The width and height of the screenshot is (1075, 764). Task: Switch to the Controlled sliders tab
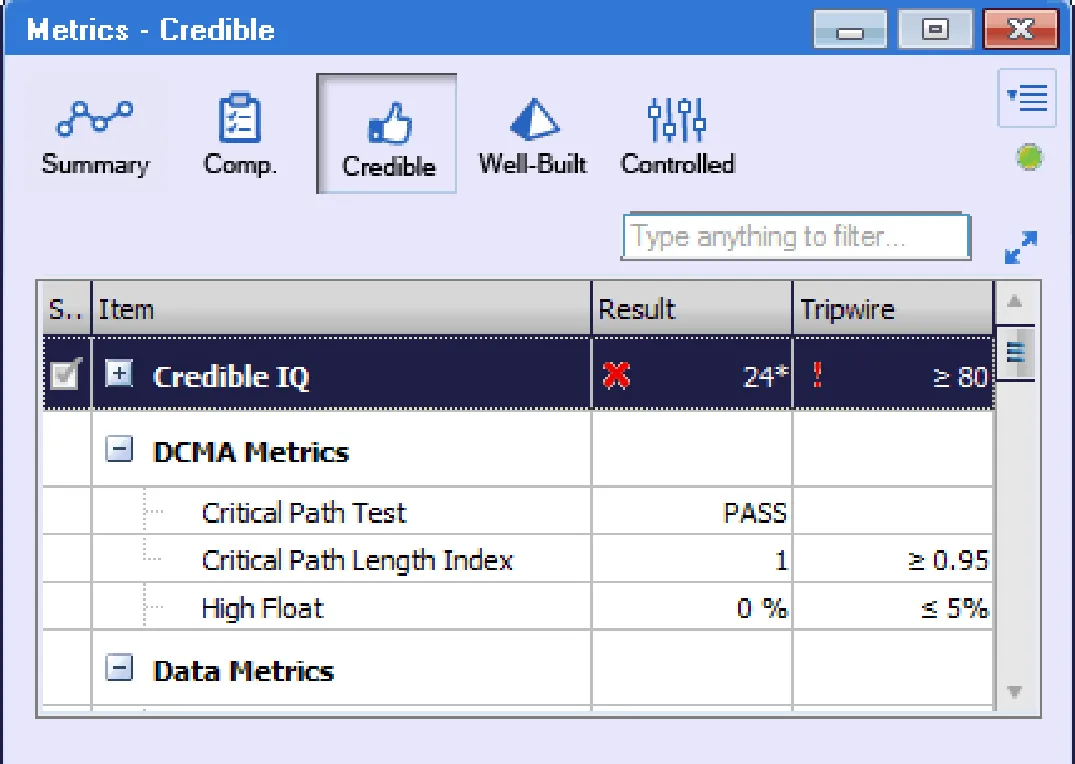(677, 135)
